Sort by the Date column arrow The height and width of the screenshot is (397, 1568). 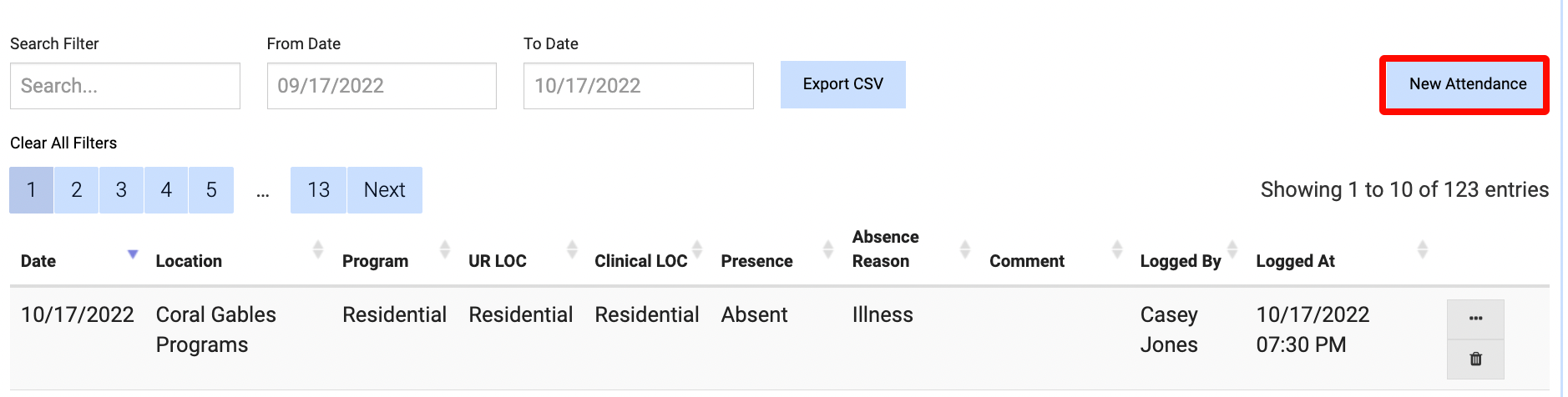132,254
